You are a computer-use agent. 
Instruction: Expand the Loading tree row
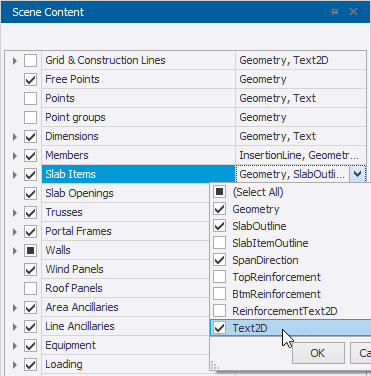click(15, 365)
